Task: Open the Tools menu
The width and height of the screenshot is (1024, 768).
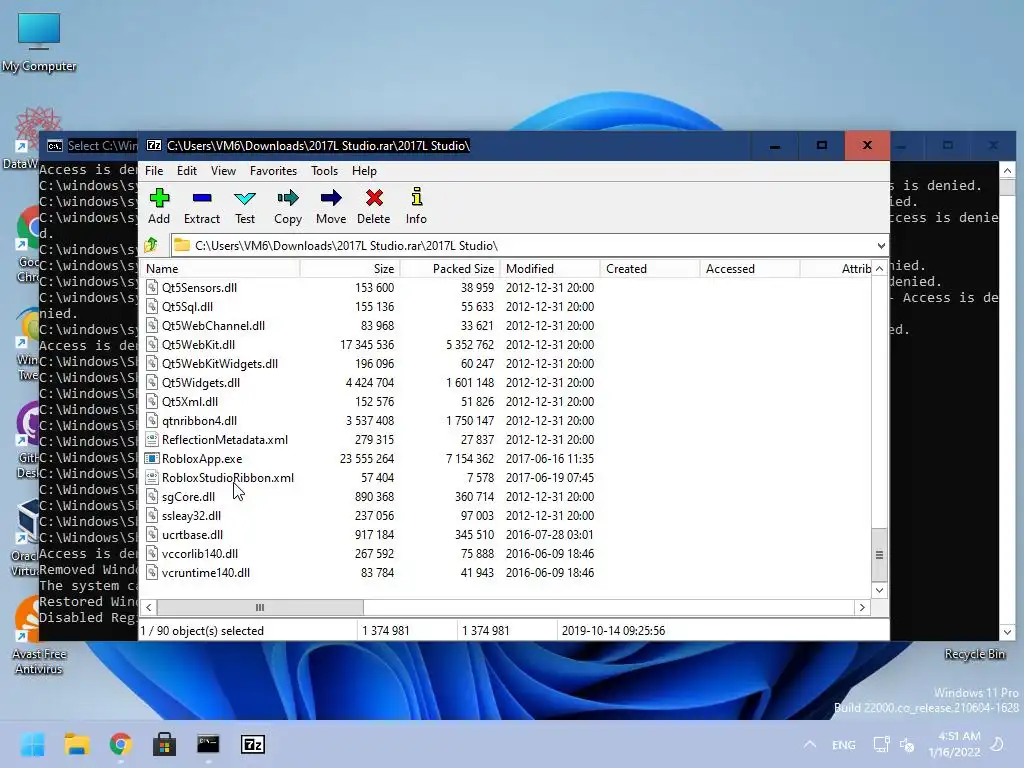Action: click(325, 171)
